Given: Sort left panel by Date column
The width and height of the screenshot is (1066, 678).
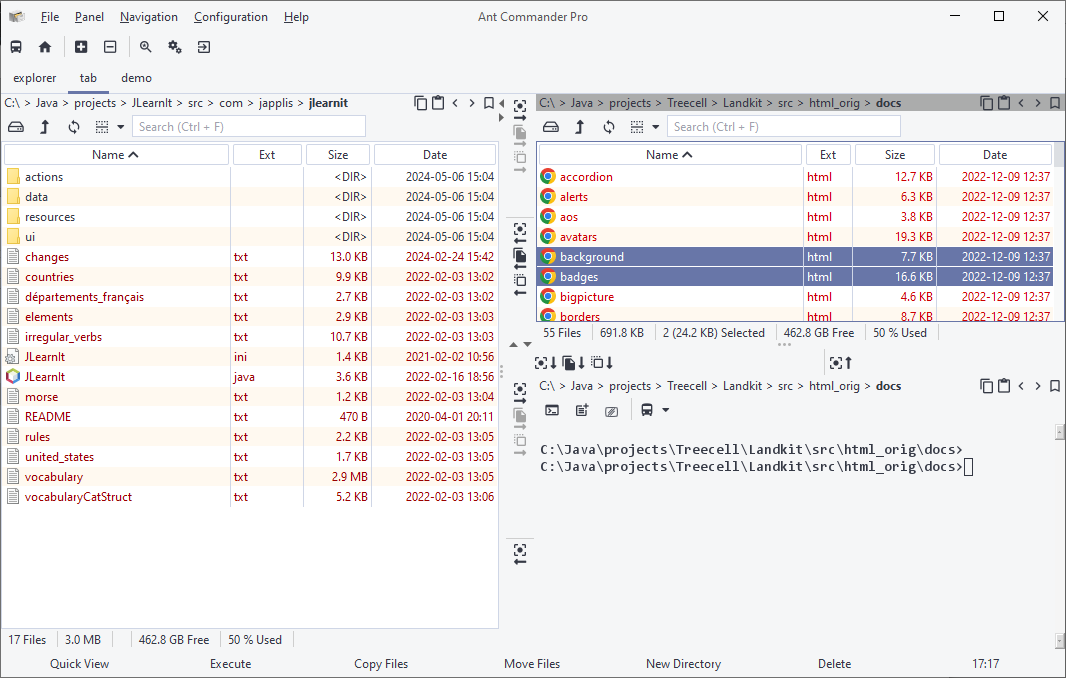Looking at the screenshot, I should click(x=435, y=154).
